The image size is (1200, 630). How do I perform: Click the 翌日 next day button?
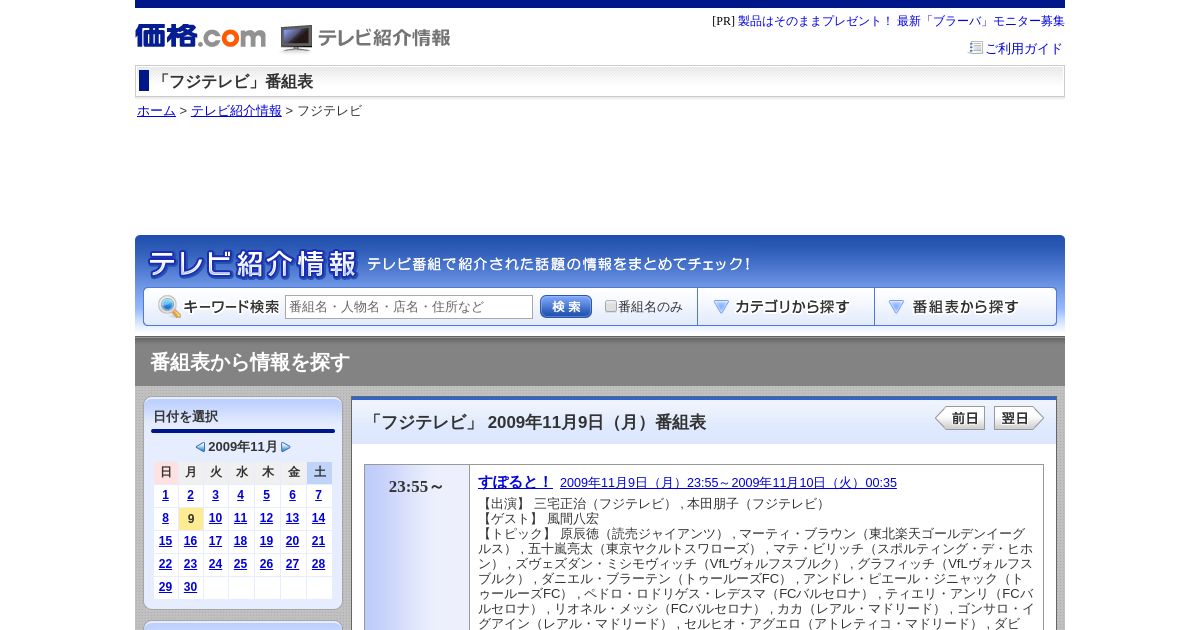[1019, 418]
